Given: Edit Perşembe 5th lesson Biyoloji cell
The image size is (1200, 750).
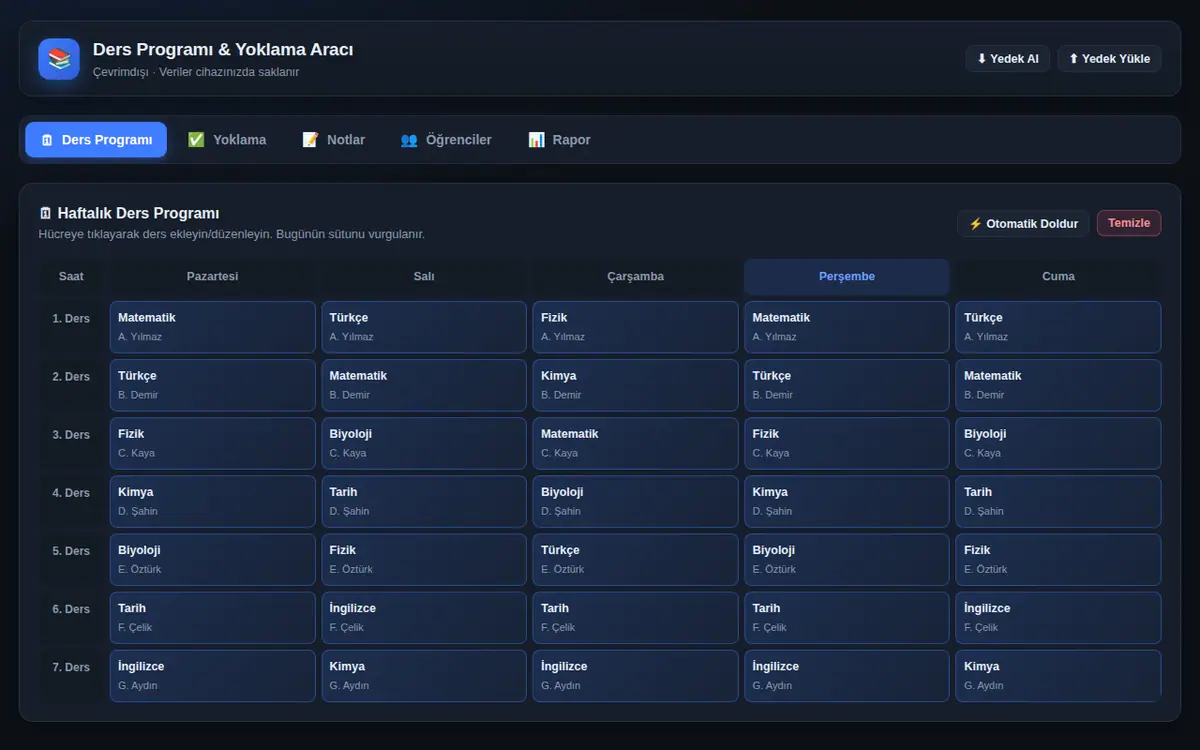Looking at the screenshot, I should click(x=847, y=559).
